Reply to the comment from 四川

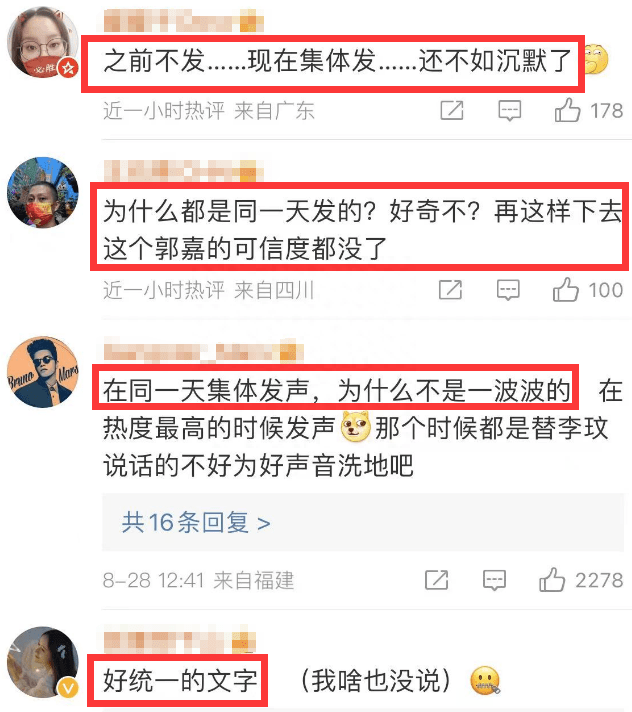click(x=508, y=290)
